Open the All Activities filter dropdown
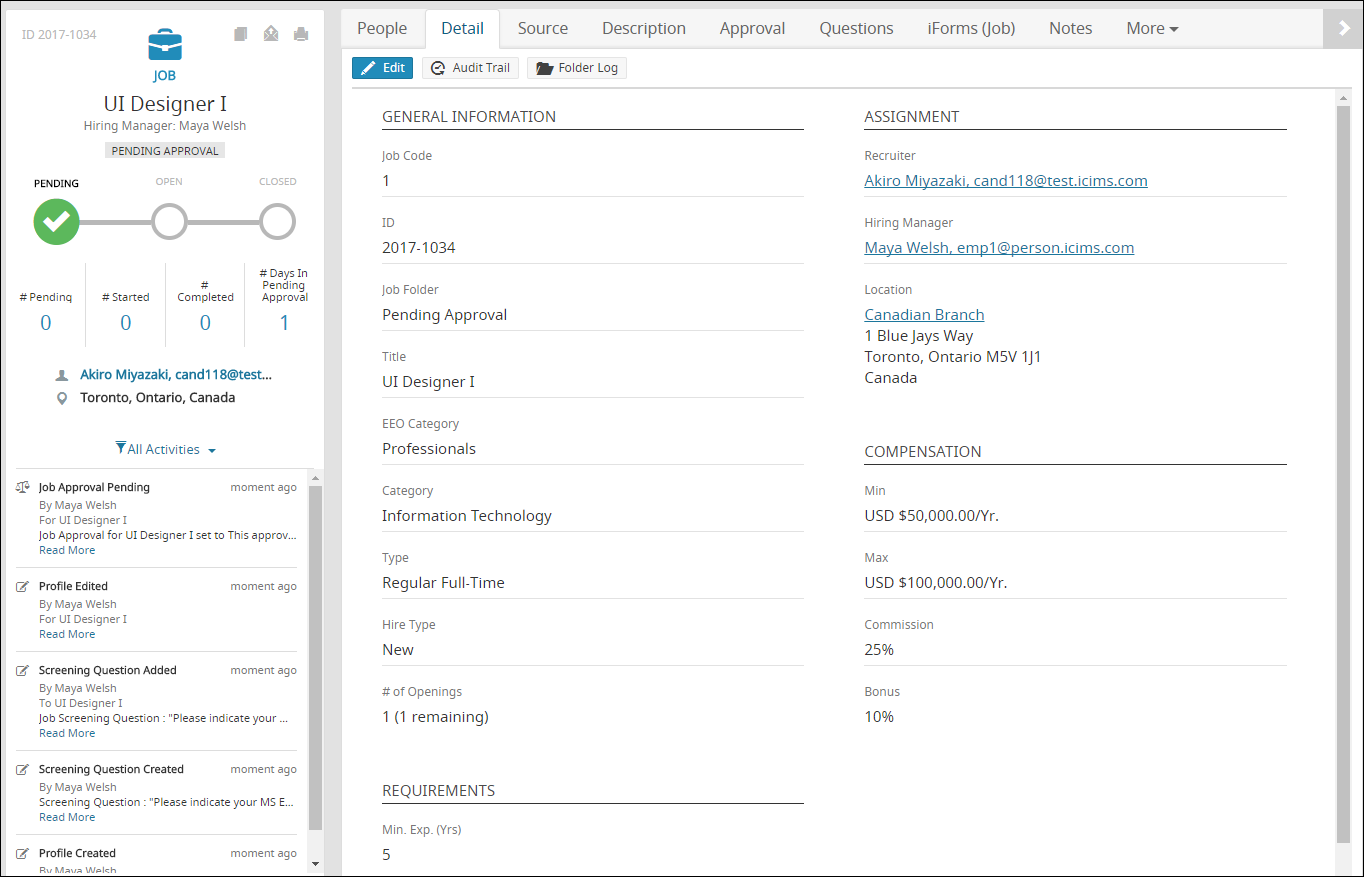Screen dimensions: 1364x877 click(x=164, y=449)
